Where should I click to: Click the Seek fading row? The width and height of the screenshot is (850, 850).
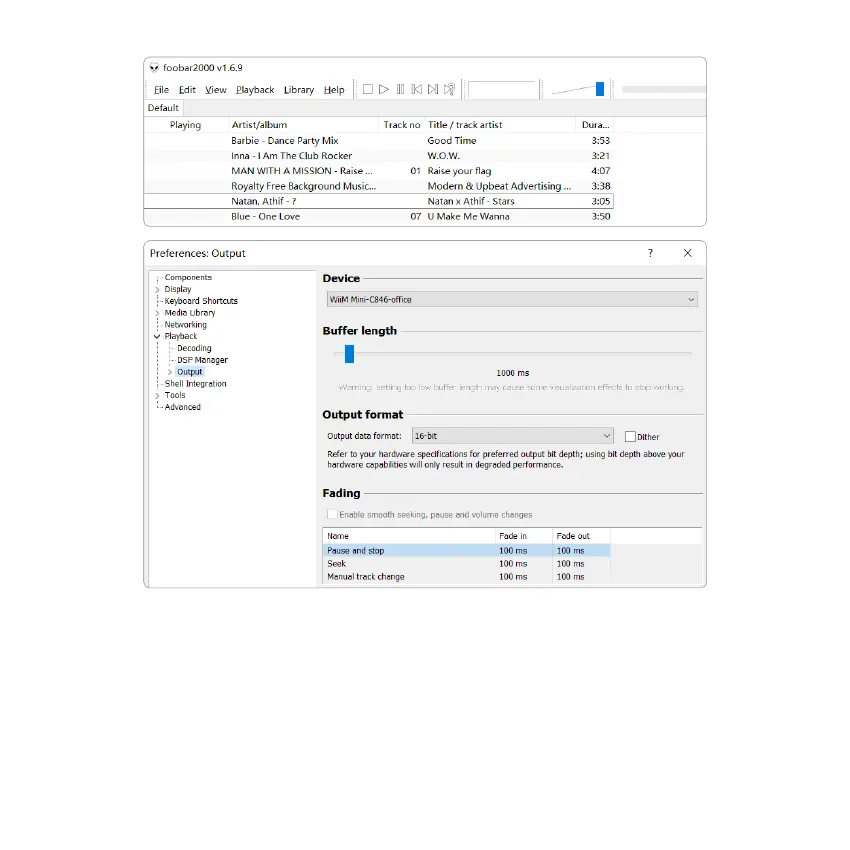point(466,564)
